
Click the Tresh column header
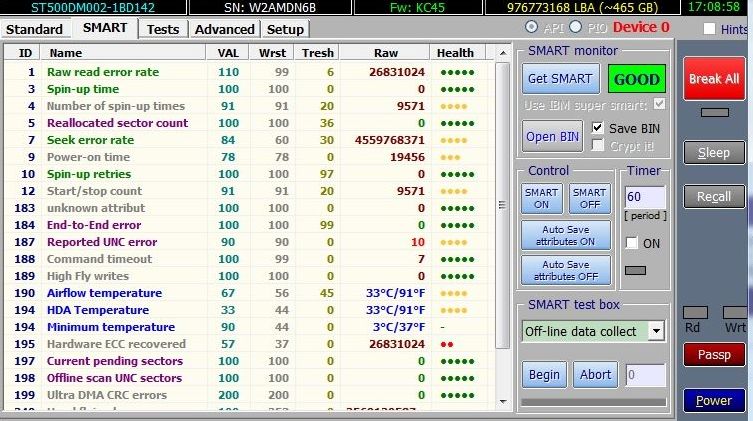317,53
